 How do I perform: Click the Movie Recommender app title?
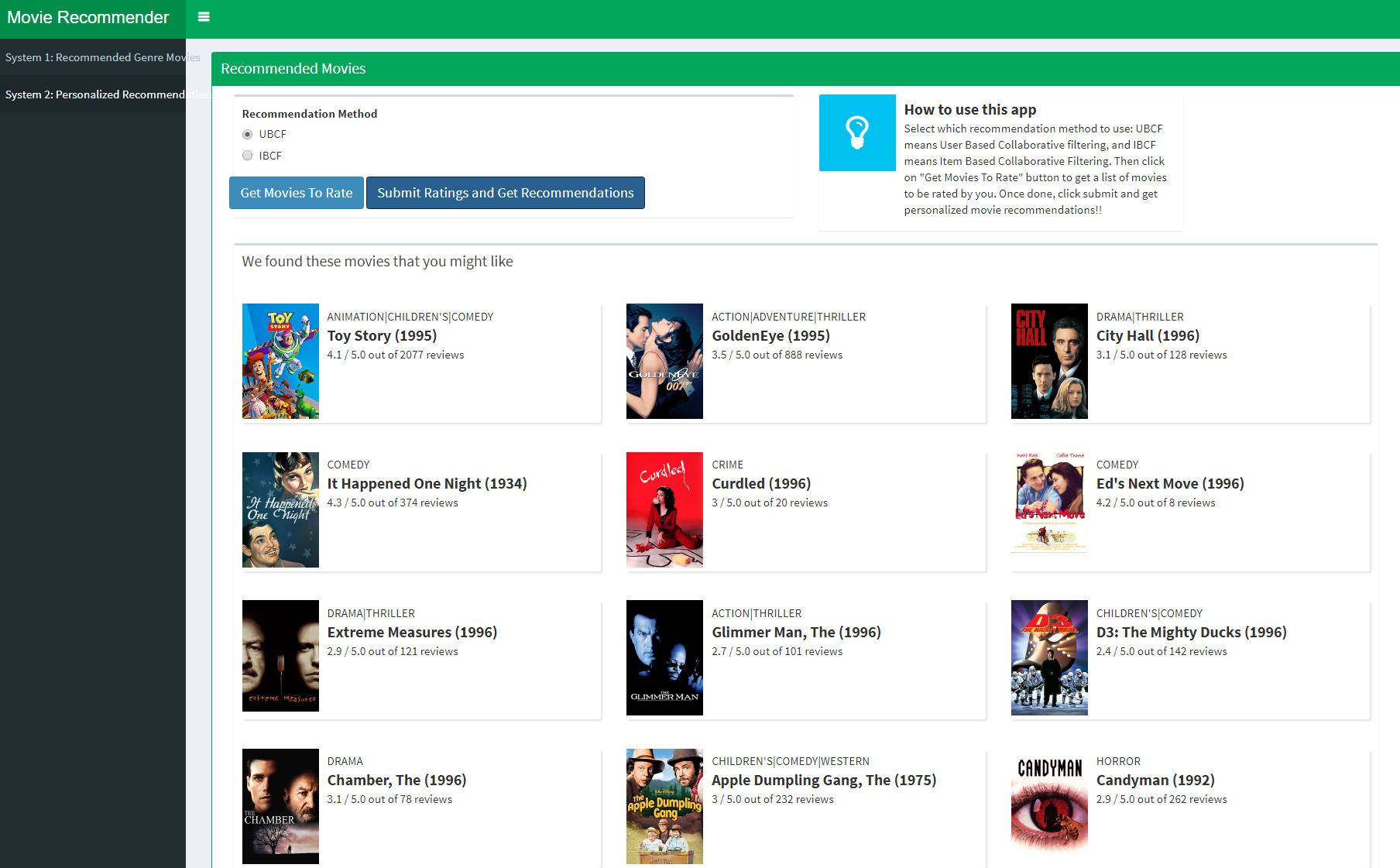(x=87, y=16)
